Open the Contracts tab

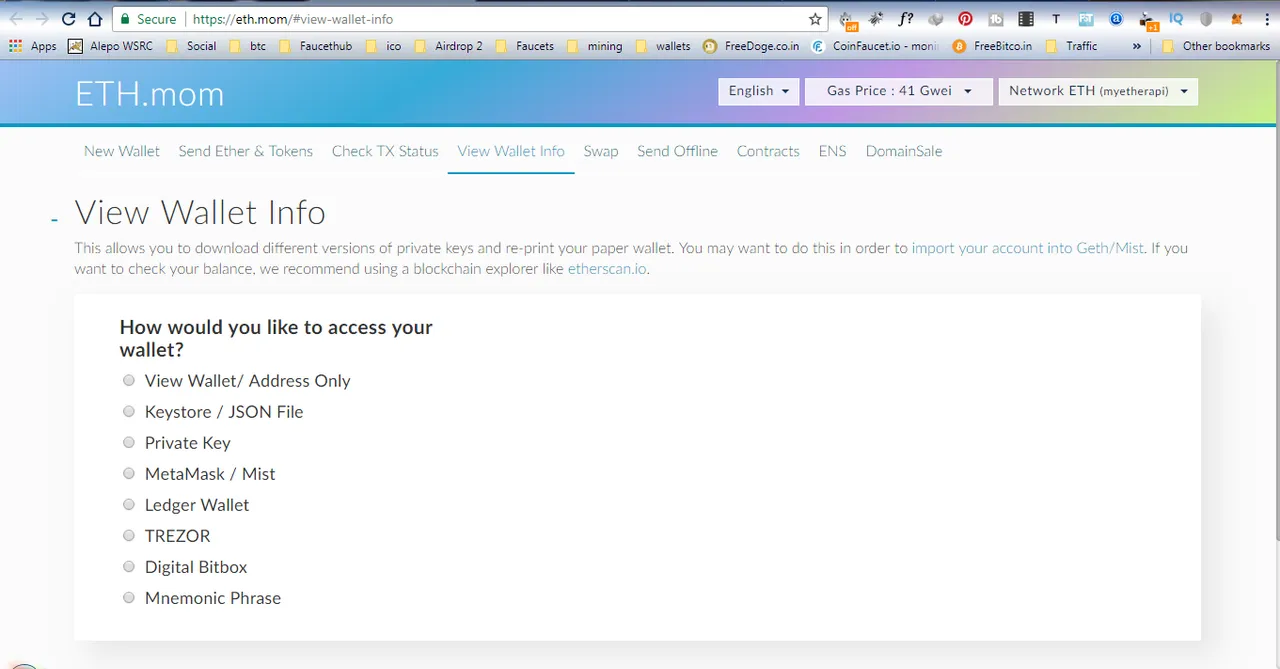[768, 151]
